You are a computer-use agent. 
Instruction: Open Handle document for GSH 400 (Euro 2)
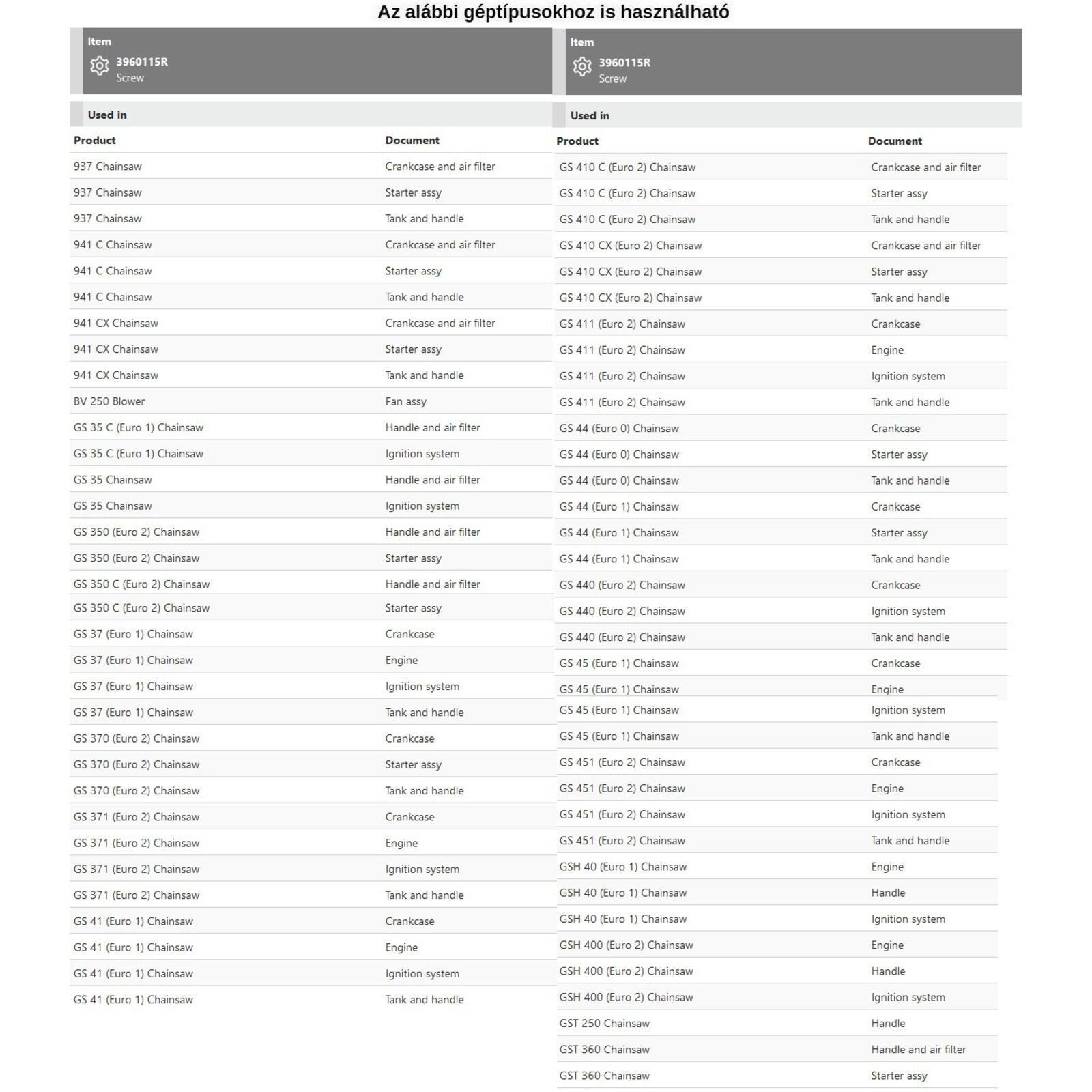coord(888,971)
